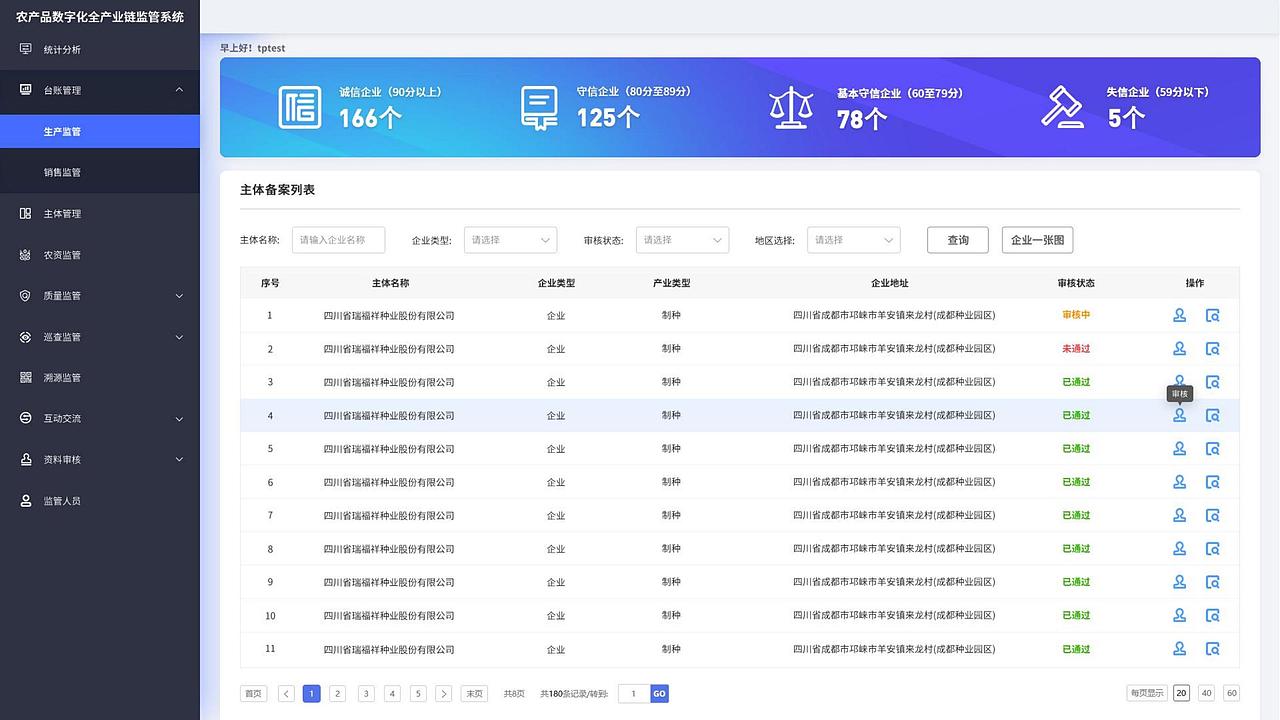Click the 基本守信企业 scales icon
This screenshot has height=720, width=1280.
click(791, 107)
